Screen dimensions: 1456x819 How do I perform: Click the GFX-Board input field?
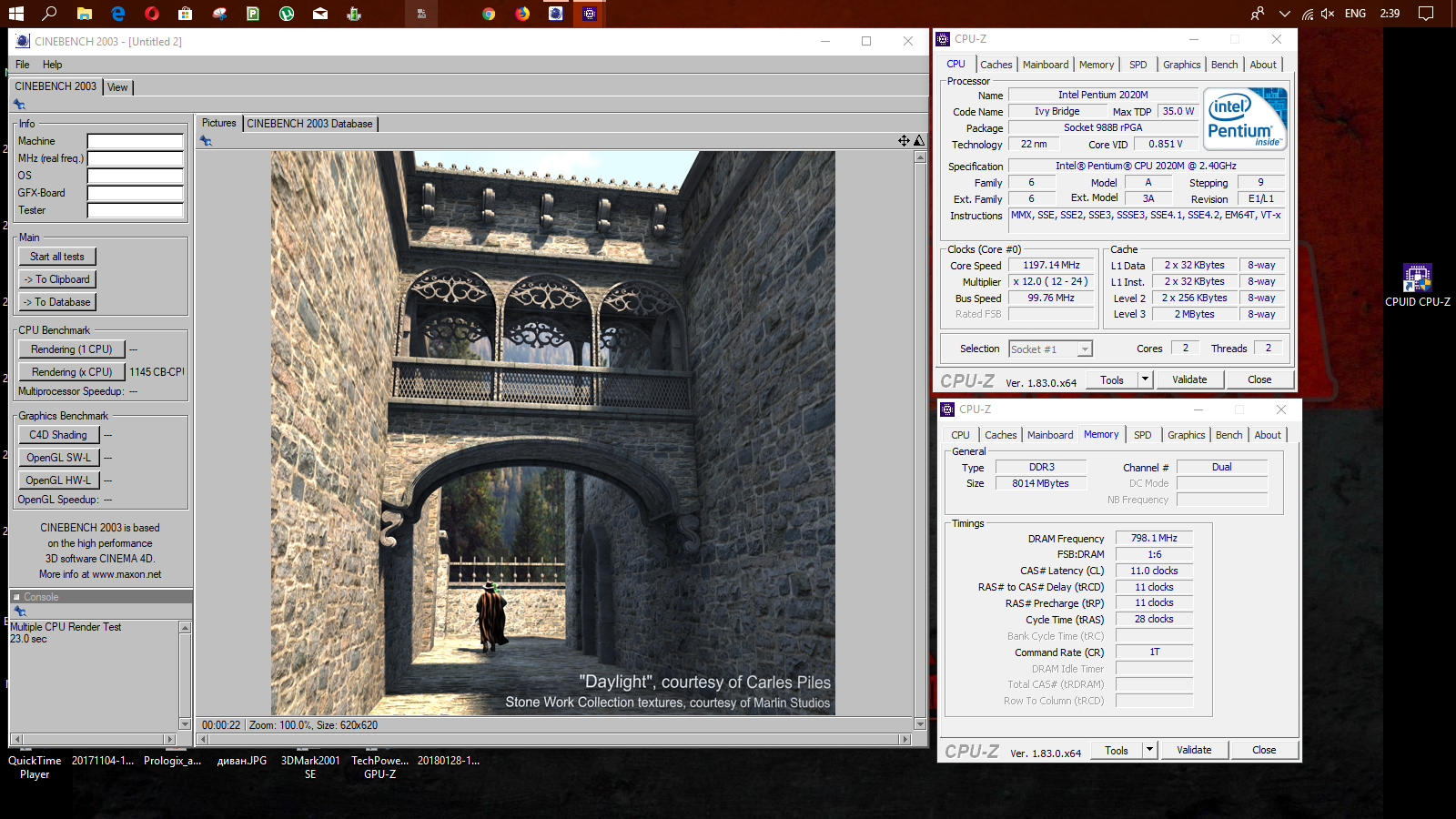pos(135,193)
